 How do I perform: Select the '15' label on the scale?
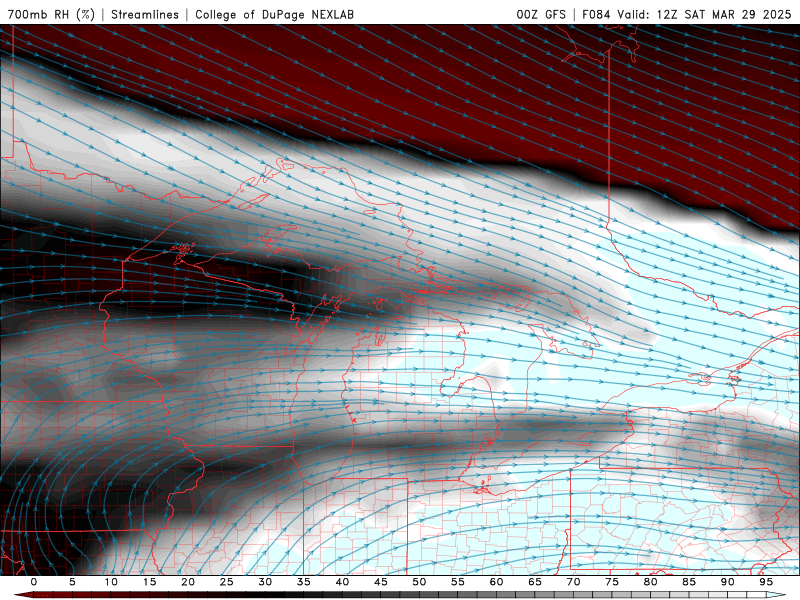[149, 582]
